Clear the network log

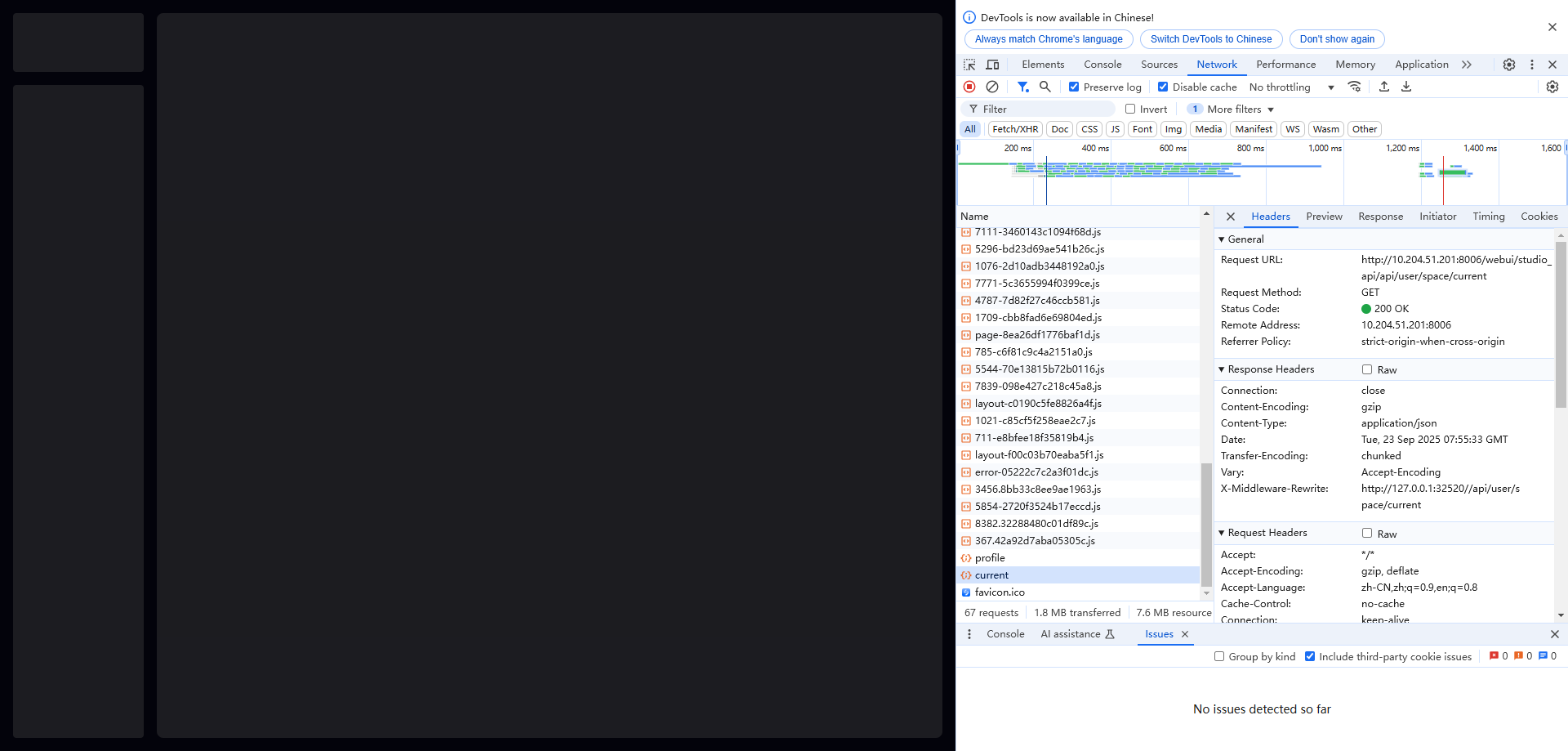click(992, 87)
